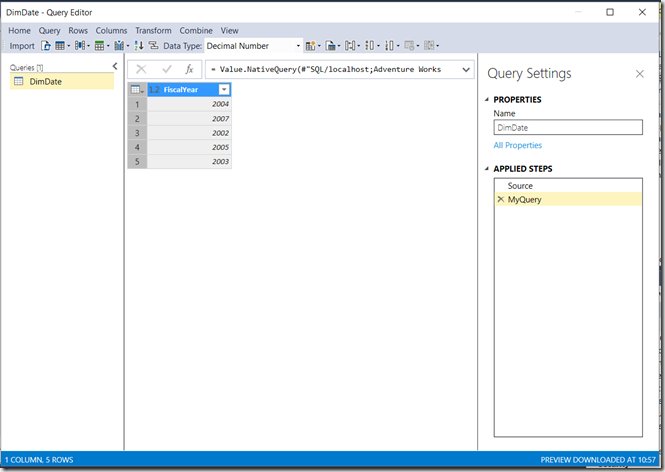Screen dimensions: 665x472
Task: Open the All Properties link
Action: click(517, 145)
